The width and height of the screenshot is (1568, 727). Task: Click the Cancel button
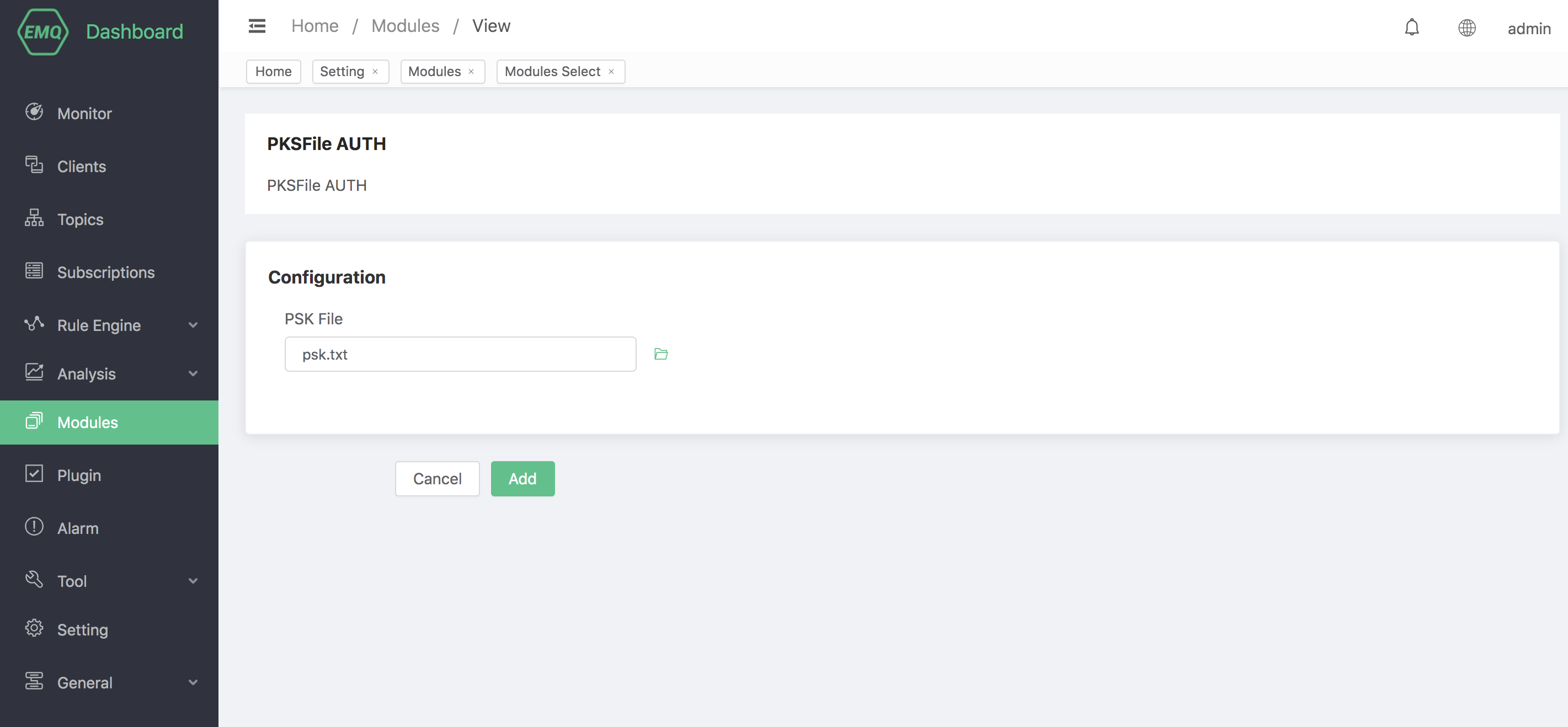click(436, 479)
